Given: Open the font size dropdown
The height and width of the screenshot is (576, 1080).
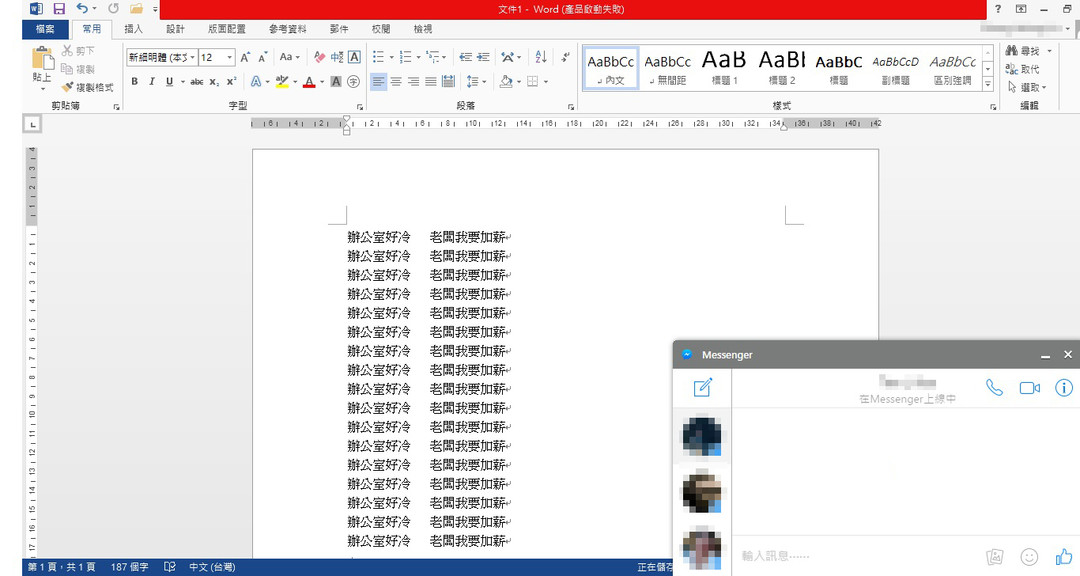Looking at the screenshot, I should point(230,57).
